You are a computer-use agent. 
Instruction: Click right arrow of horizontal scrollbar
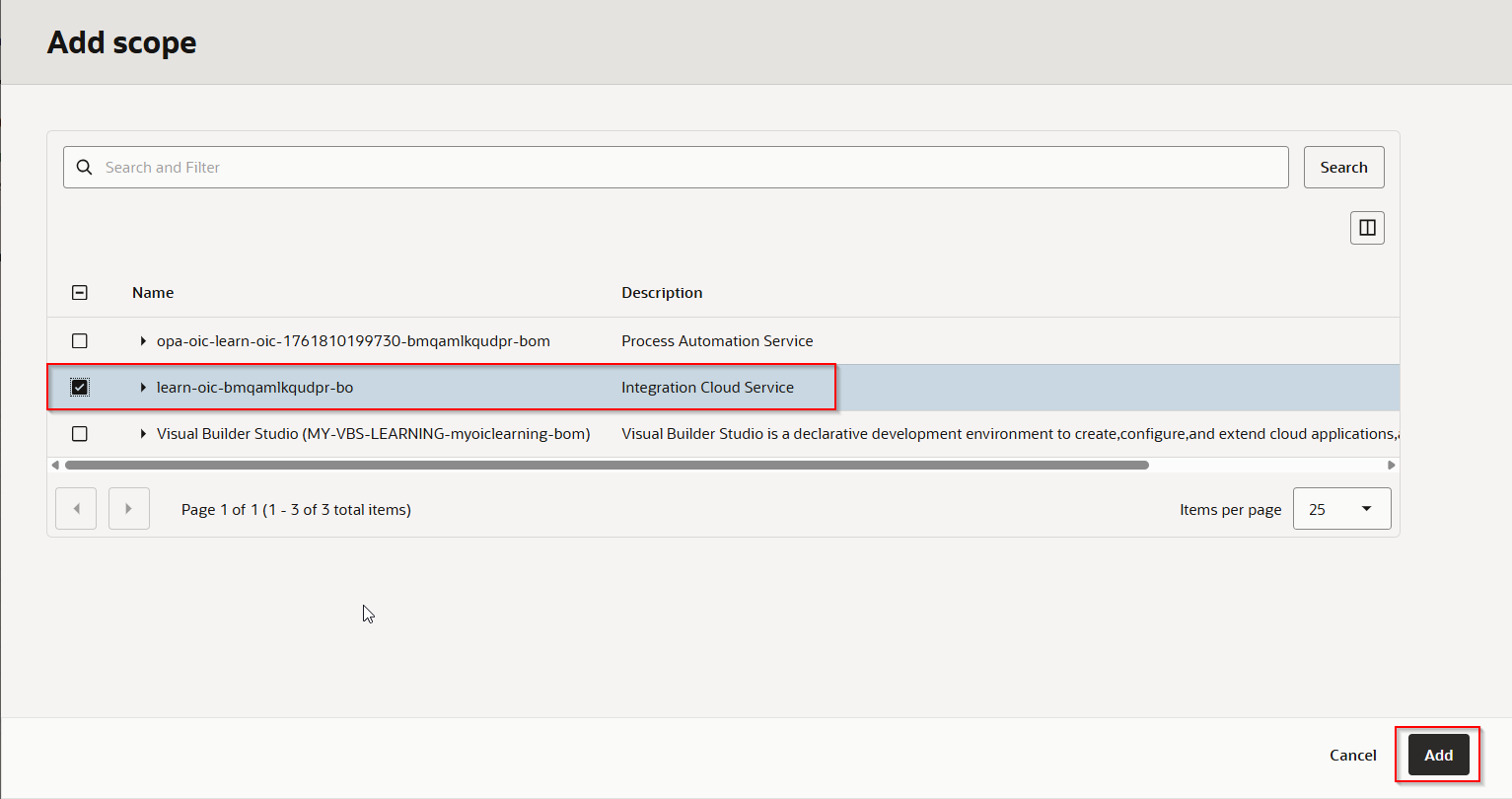pyautogui.click(x=1391, y=465)
